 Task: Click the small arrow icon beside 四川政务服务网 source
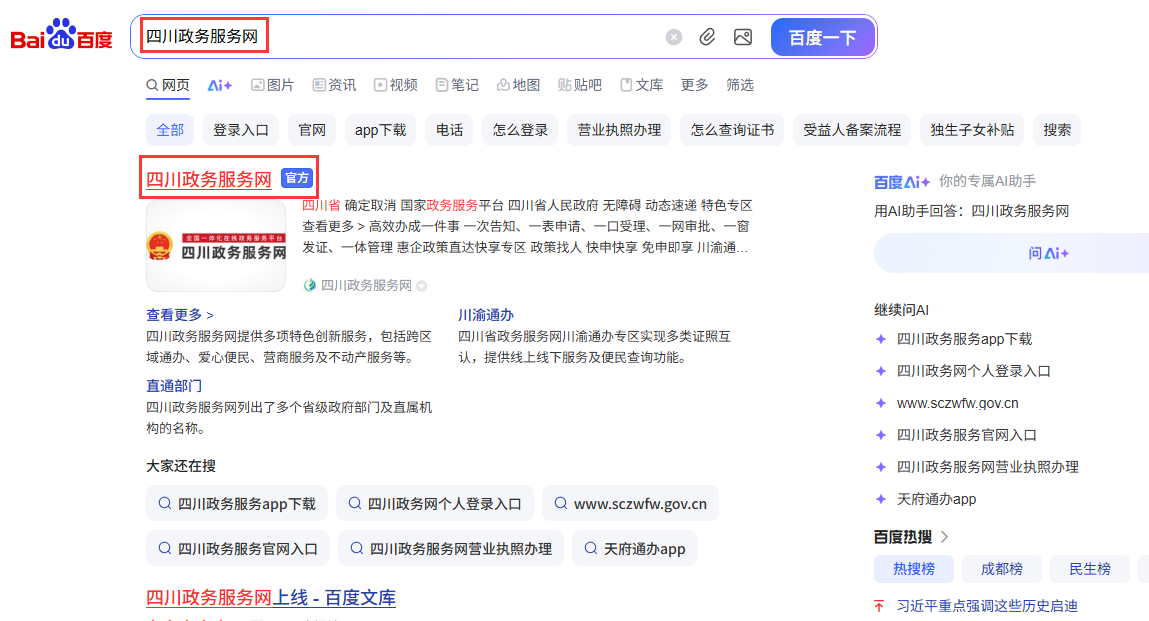[422, 286]
